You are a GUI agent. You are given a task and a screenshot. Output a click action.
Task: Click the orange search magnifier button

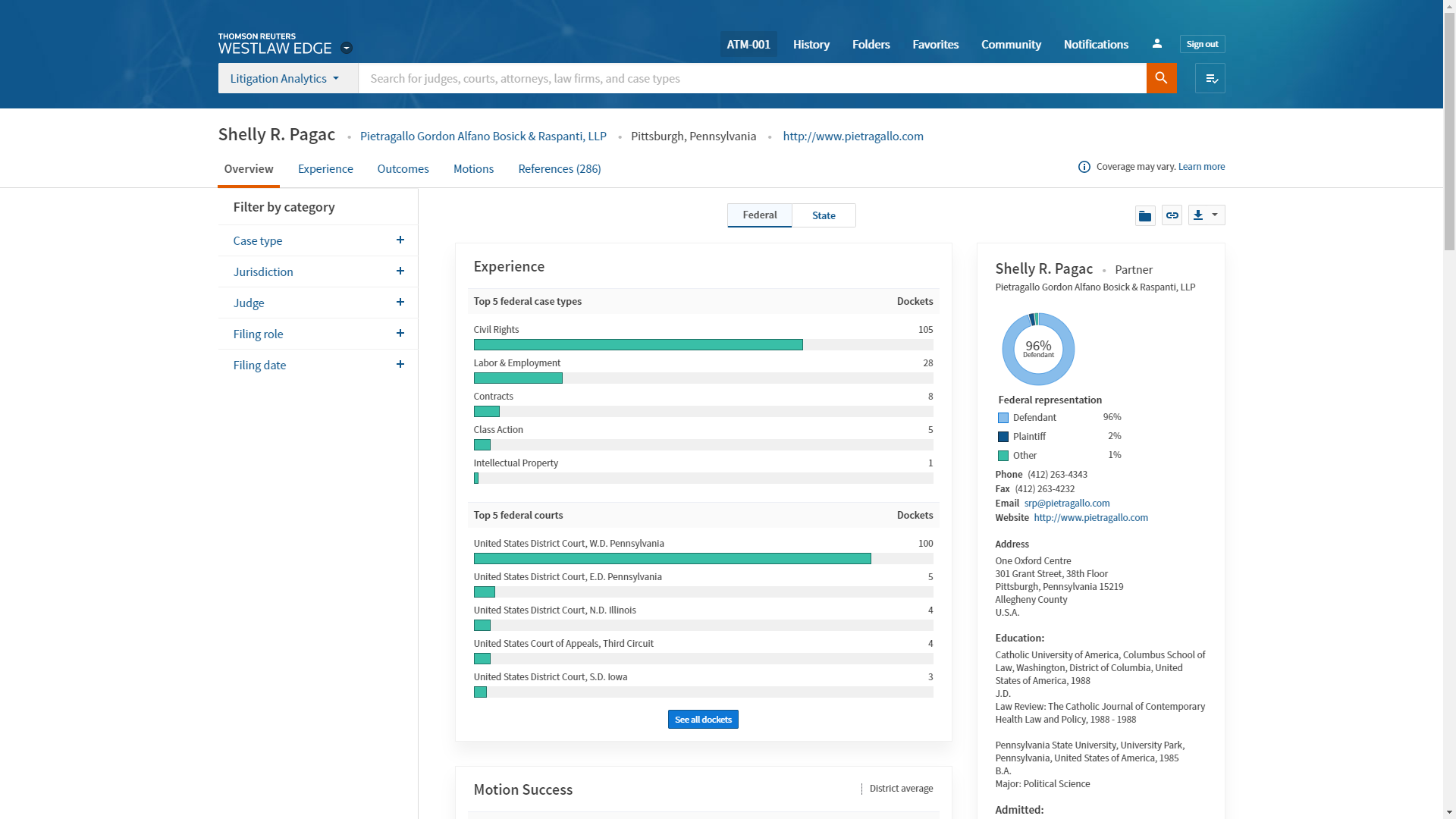1161,78
